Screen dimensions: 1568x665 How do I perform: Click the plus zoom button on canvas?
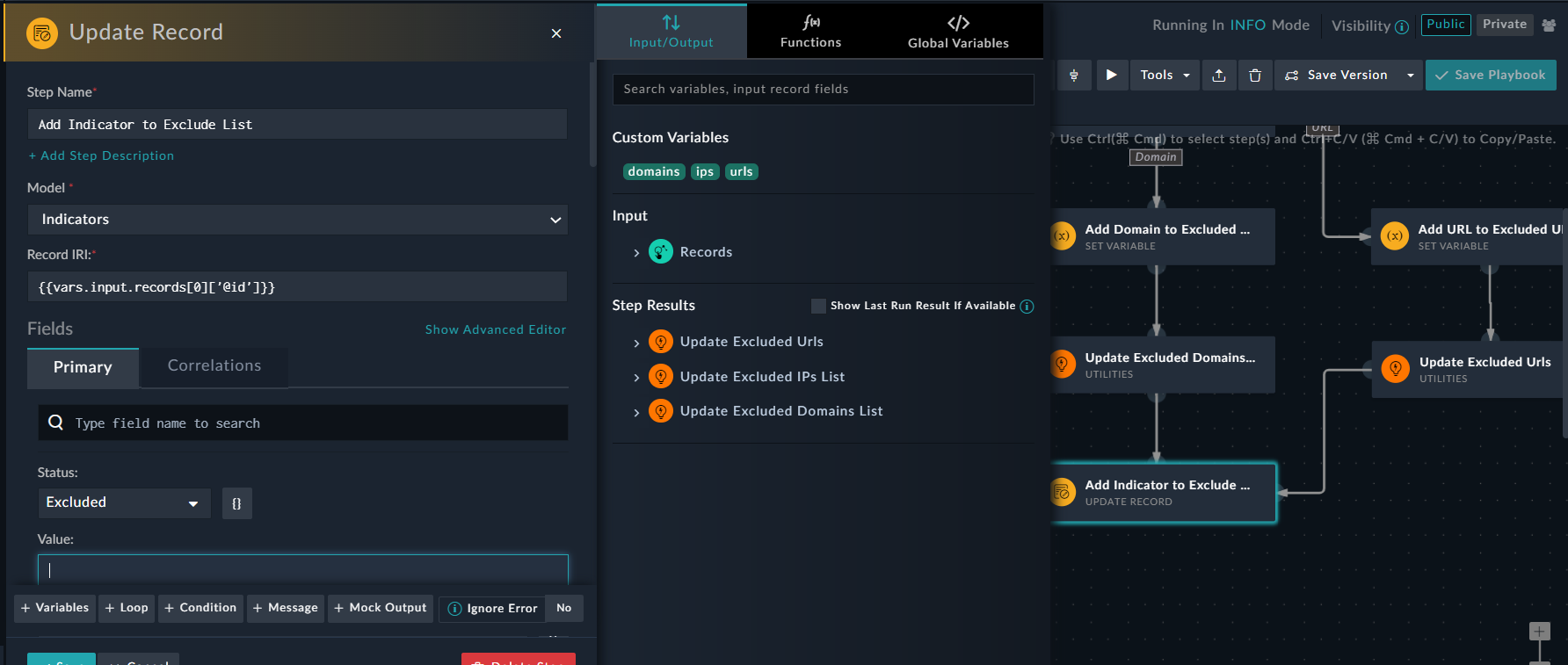click(x=1539, y=632)
